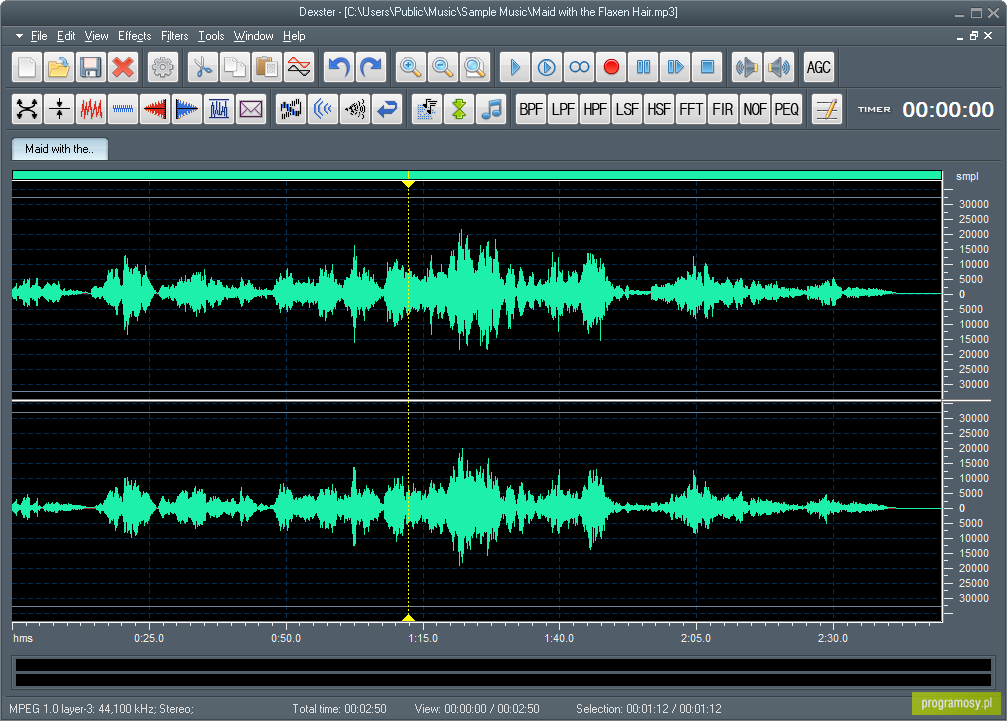Image resolution: width=1007 pixels, height=721 pixels.
Task: Click the yellow speaker volume icon
Action: [779, 67]
